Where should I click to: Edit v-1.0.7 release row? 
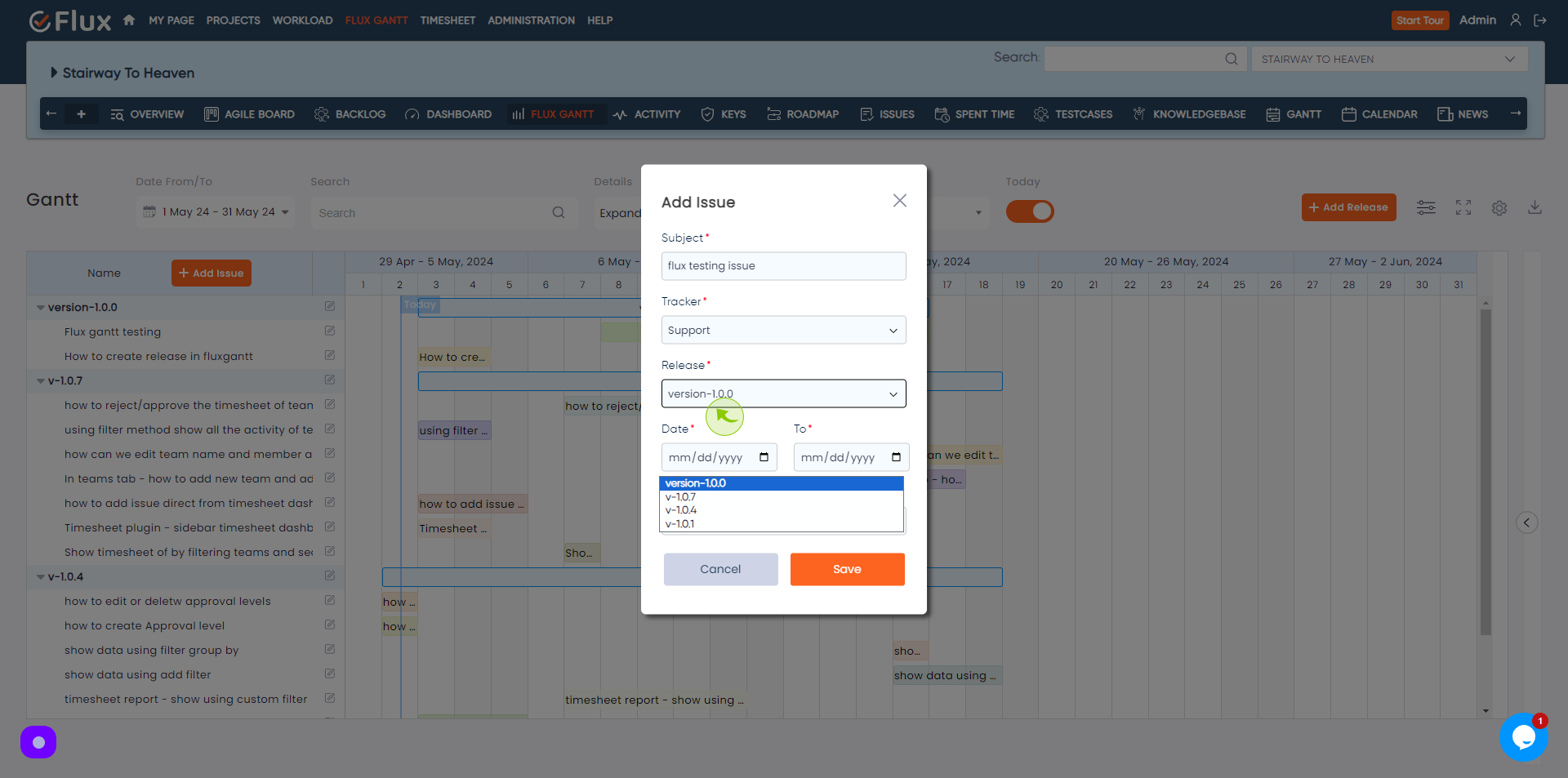pos(330,380)
